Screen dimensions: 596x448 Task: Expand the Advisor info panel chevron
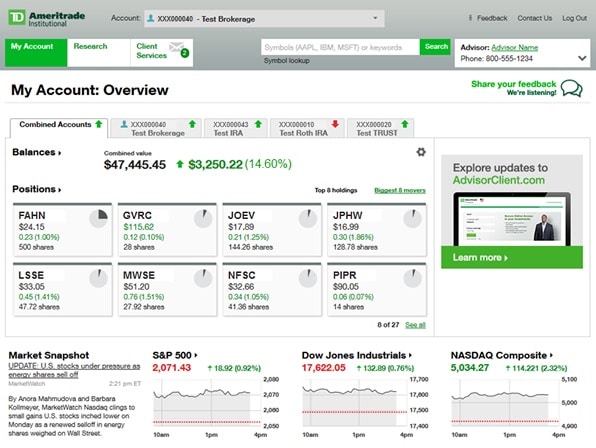(582, 58)
